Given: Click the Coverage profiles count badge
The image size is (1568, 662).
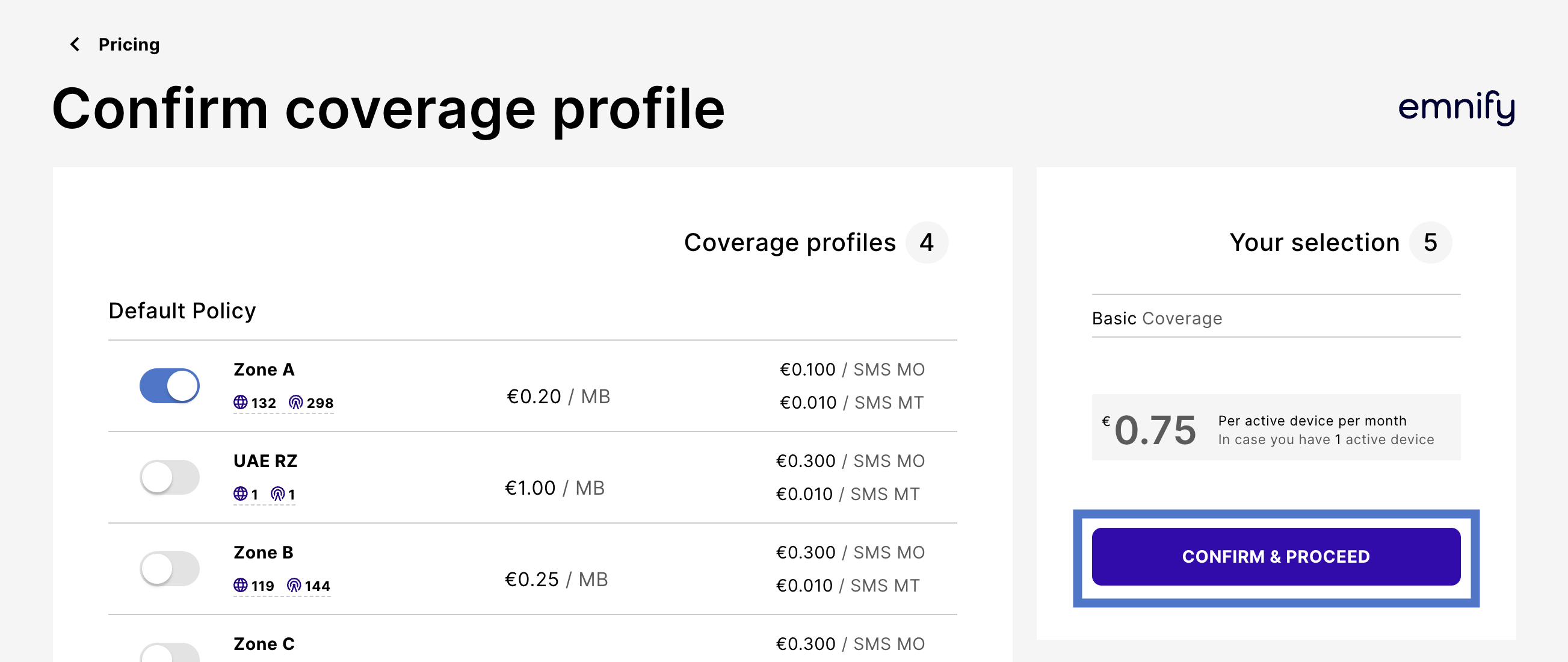Looking at the screenshot, I should pos(926,243).
